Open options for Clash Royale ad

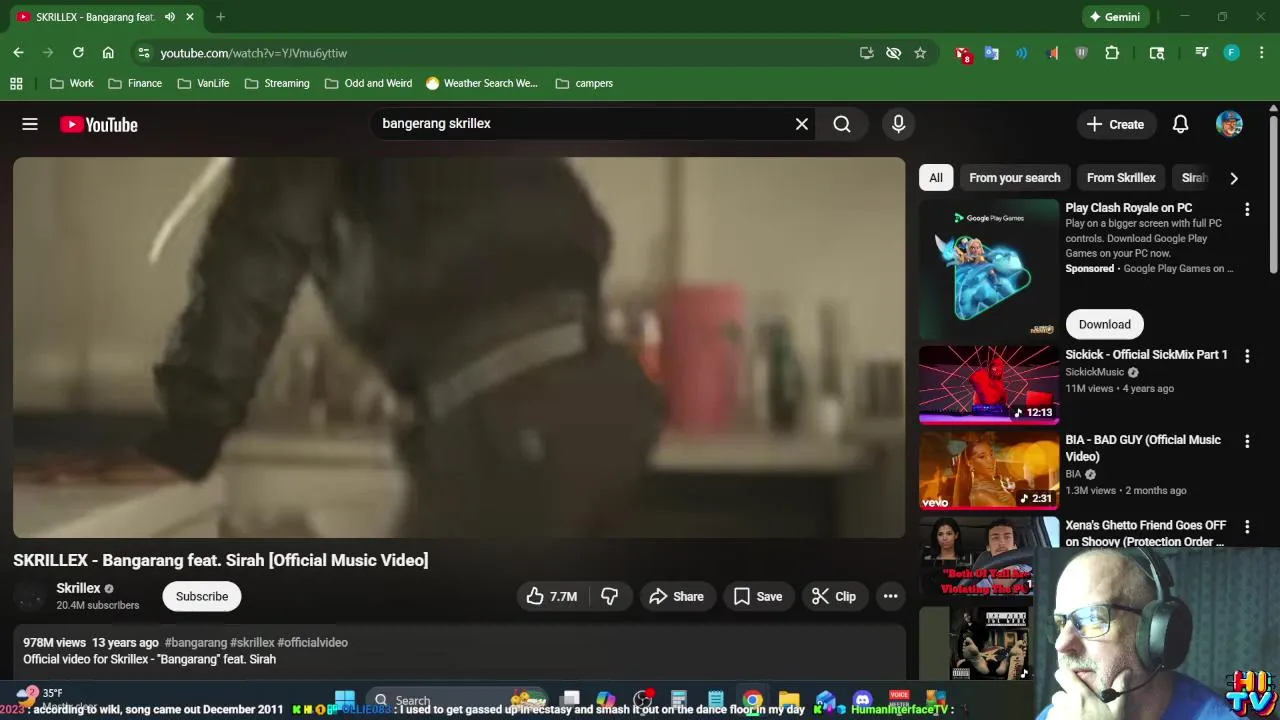[1247, 209]
